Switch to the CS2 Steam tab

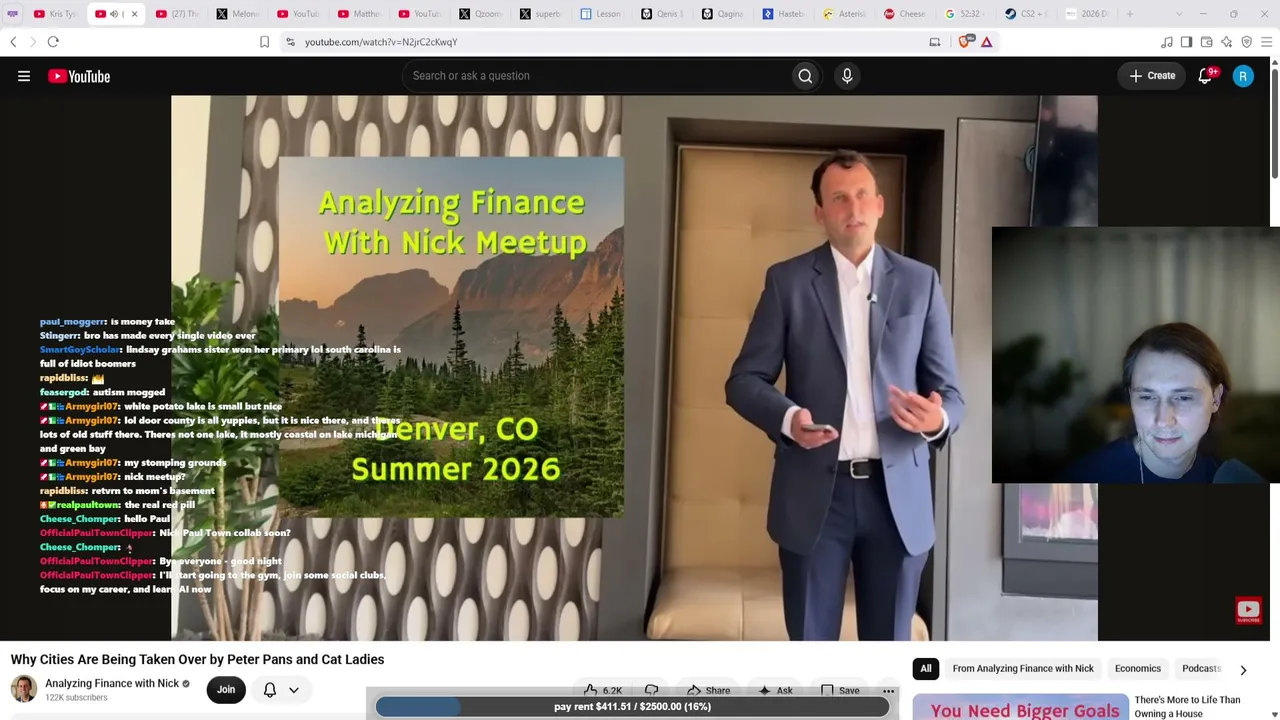click(1026, 14)
